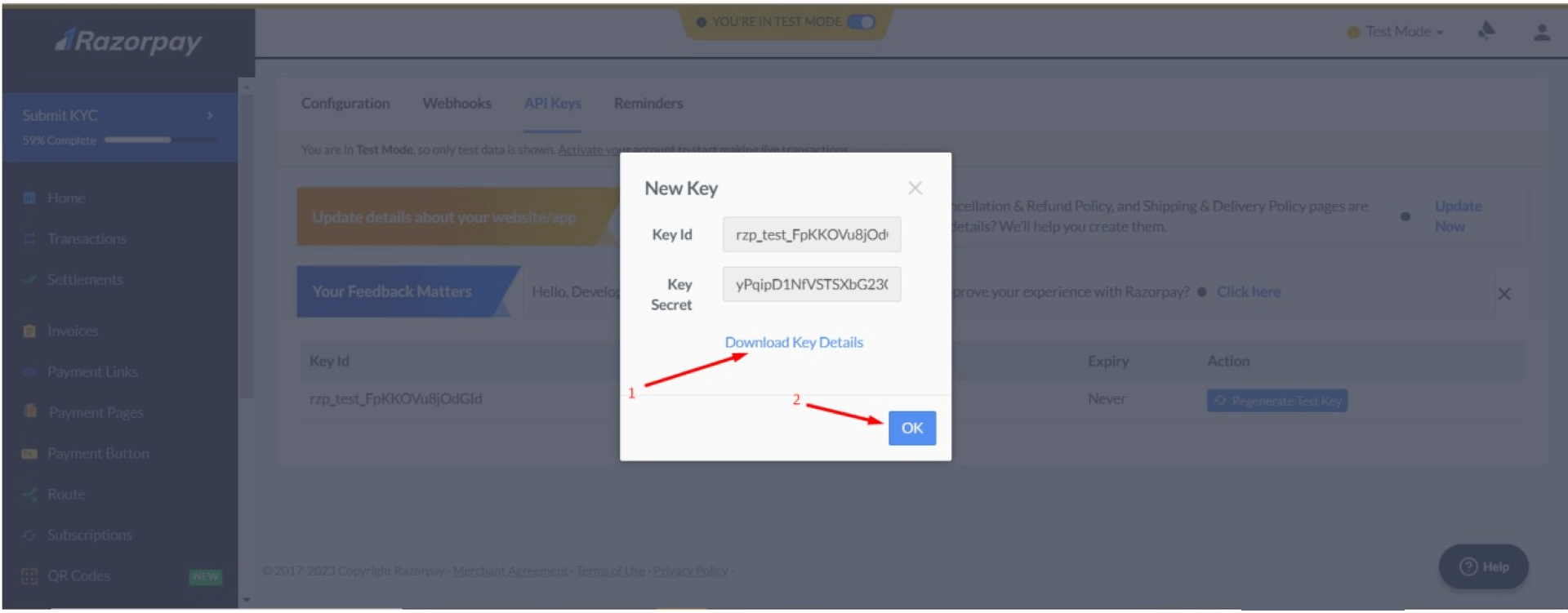
Task: Open the Help chat button
Action: click(1483, 567)
